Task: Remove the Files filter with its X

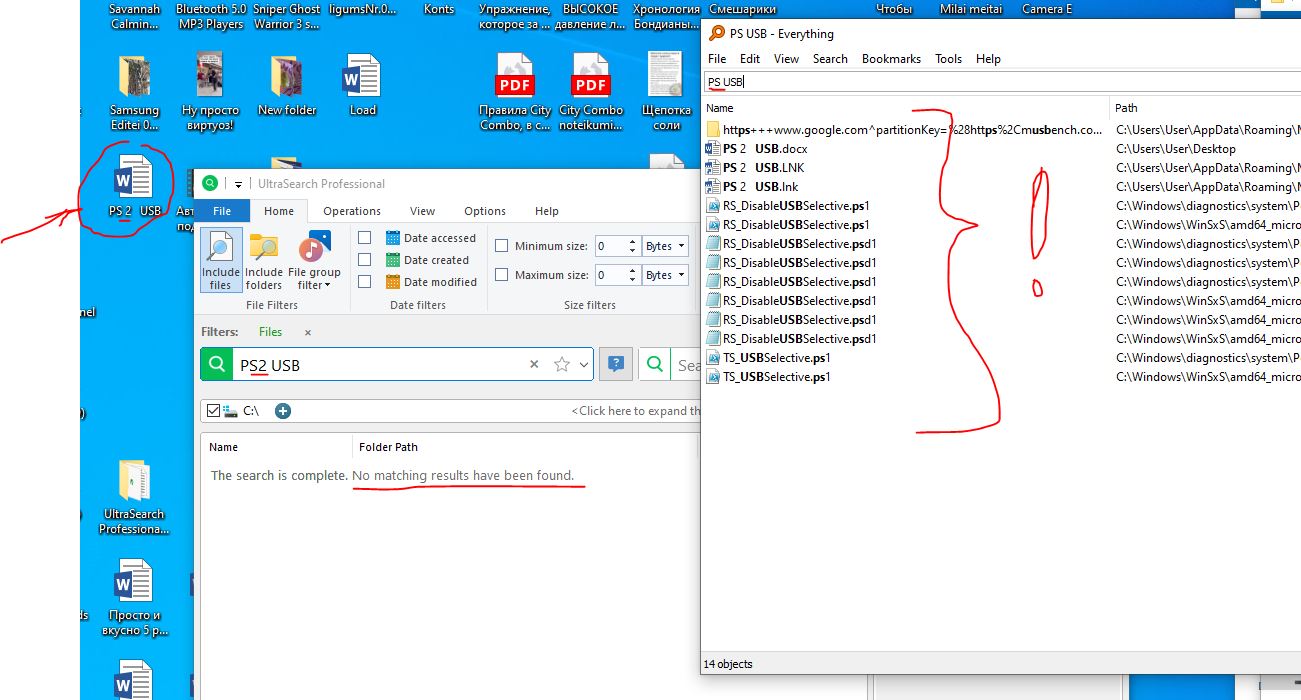Action: coord(308,332)
